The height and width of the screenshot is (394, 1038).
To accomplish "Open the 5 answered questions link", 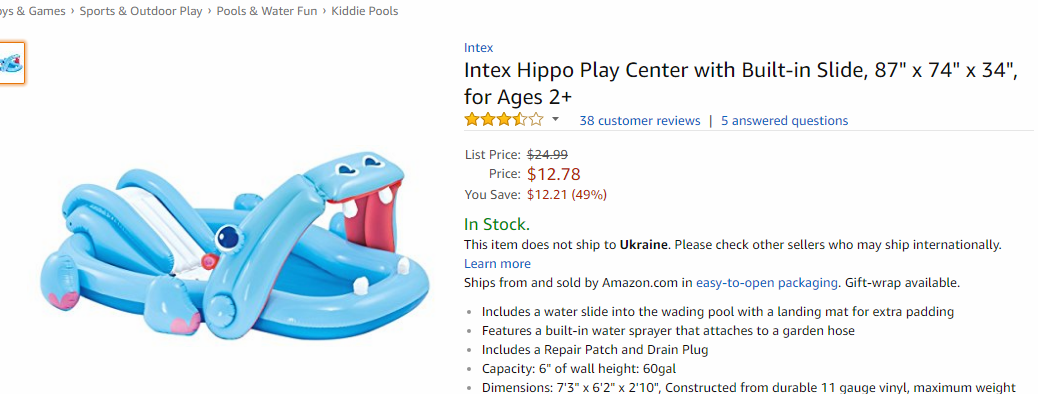I will coord(784,121).
